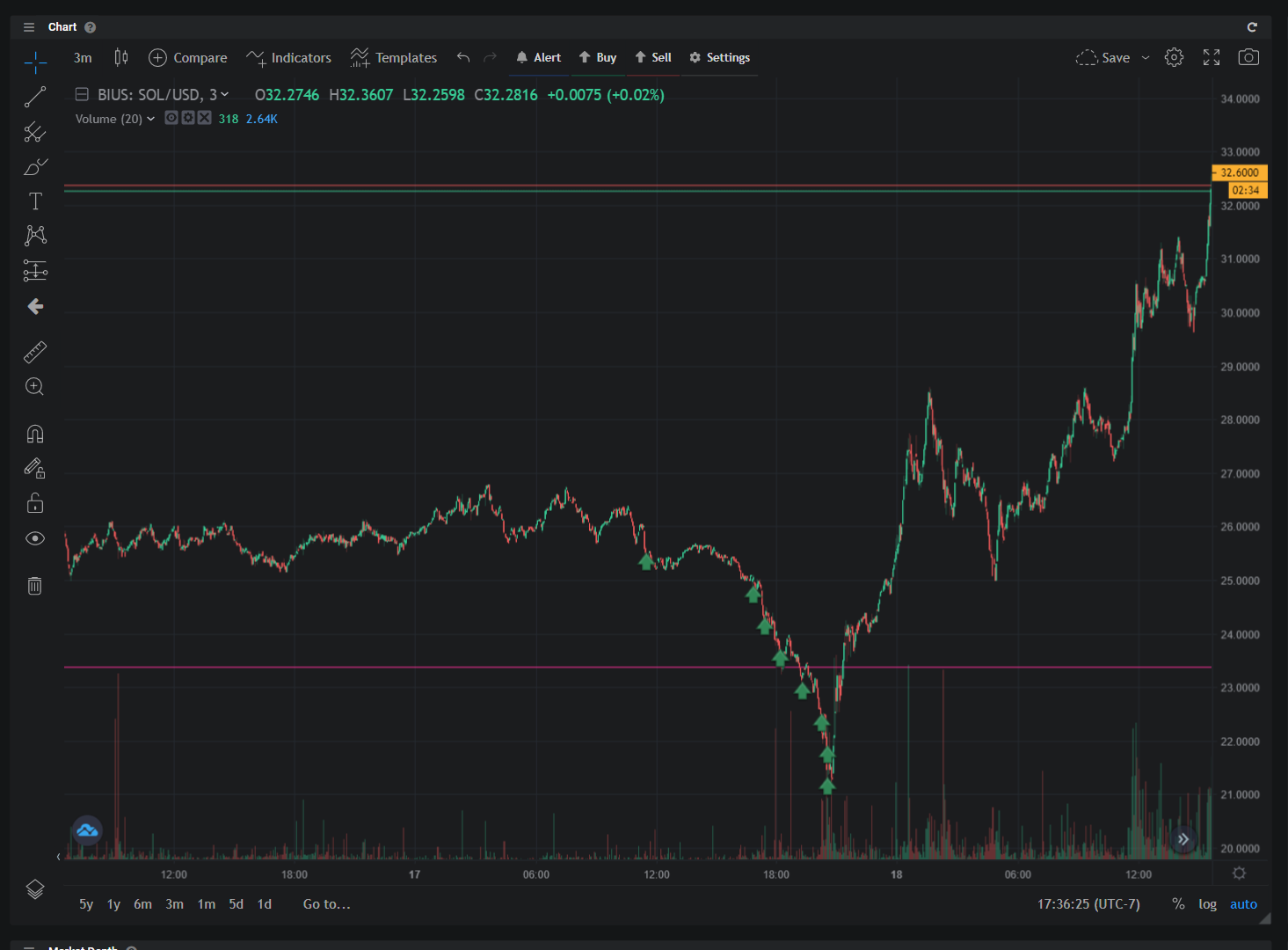Expand the Volume (20) indicator menu
This screenshot has height=950, width=1288.
(x=150, y=119)
